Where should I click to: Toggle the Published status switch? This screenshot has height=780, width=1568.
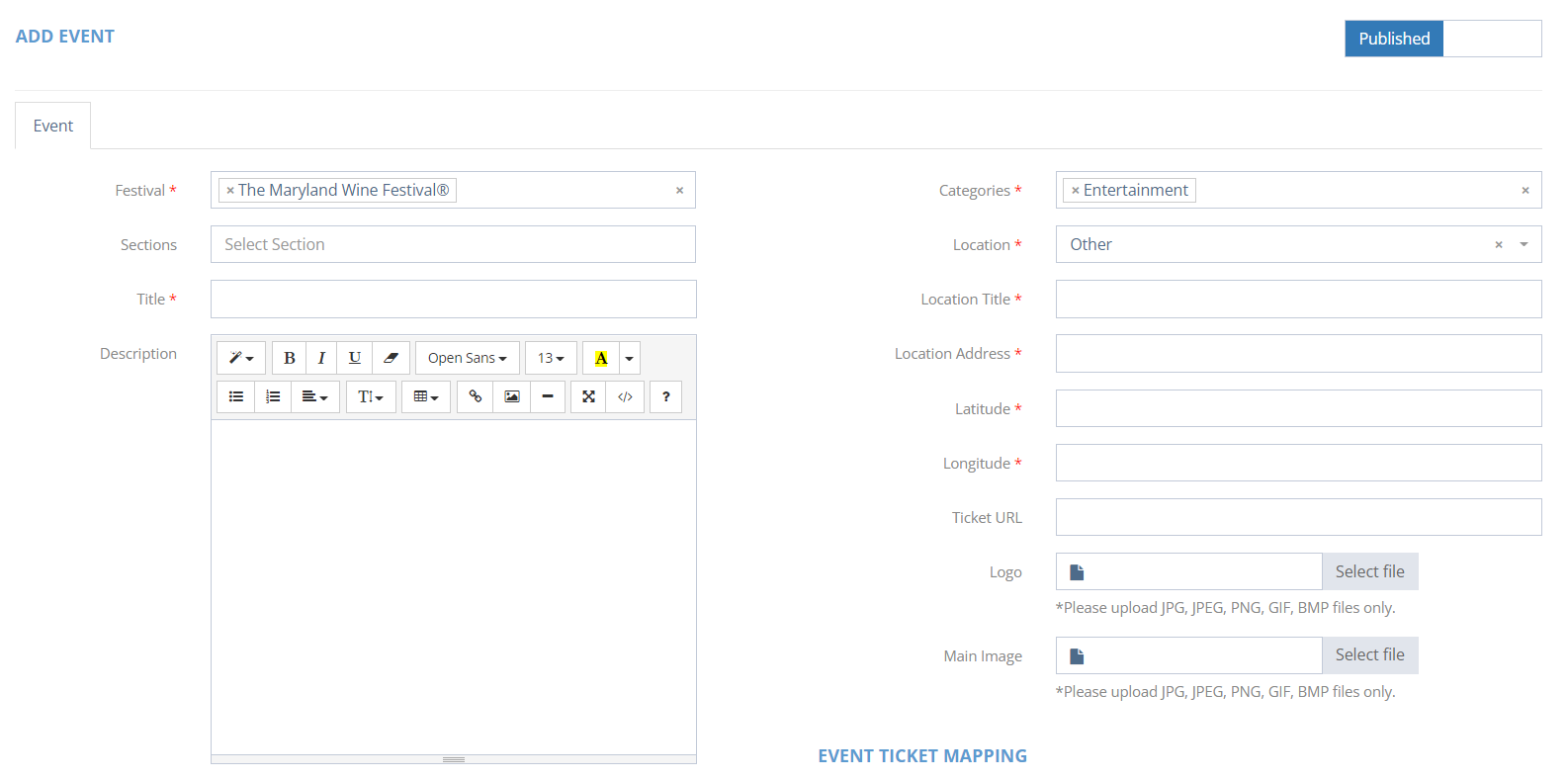coord(1442,39)
